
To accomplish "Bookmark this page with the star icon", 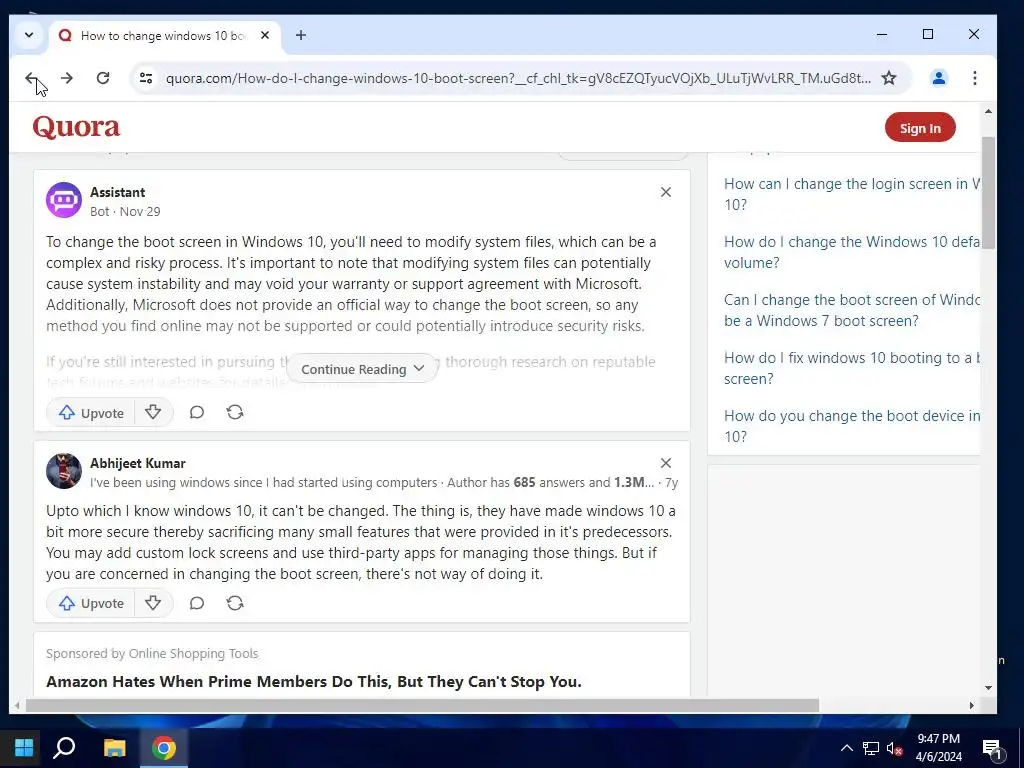I will click(889, 78).
